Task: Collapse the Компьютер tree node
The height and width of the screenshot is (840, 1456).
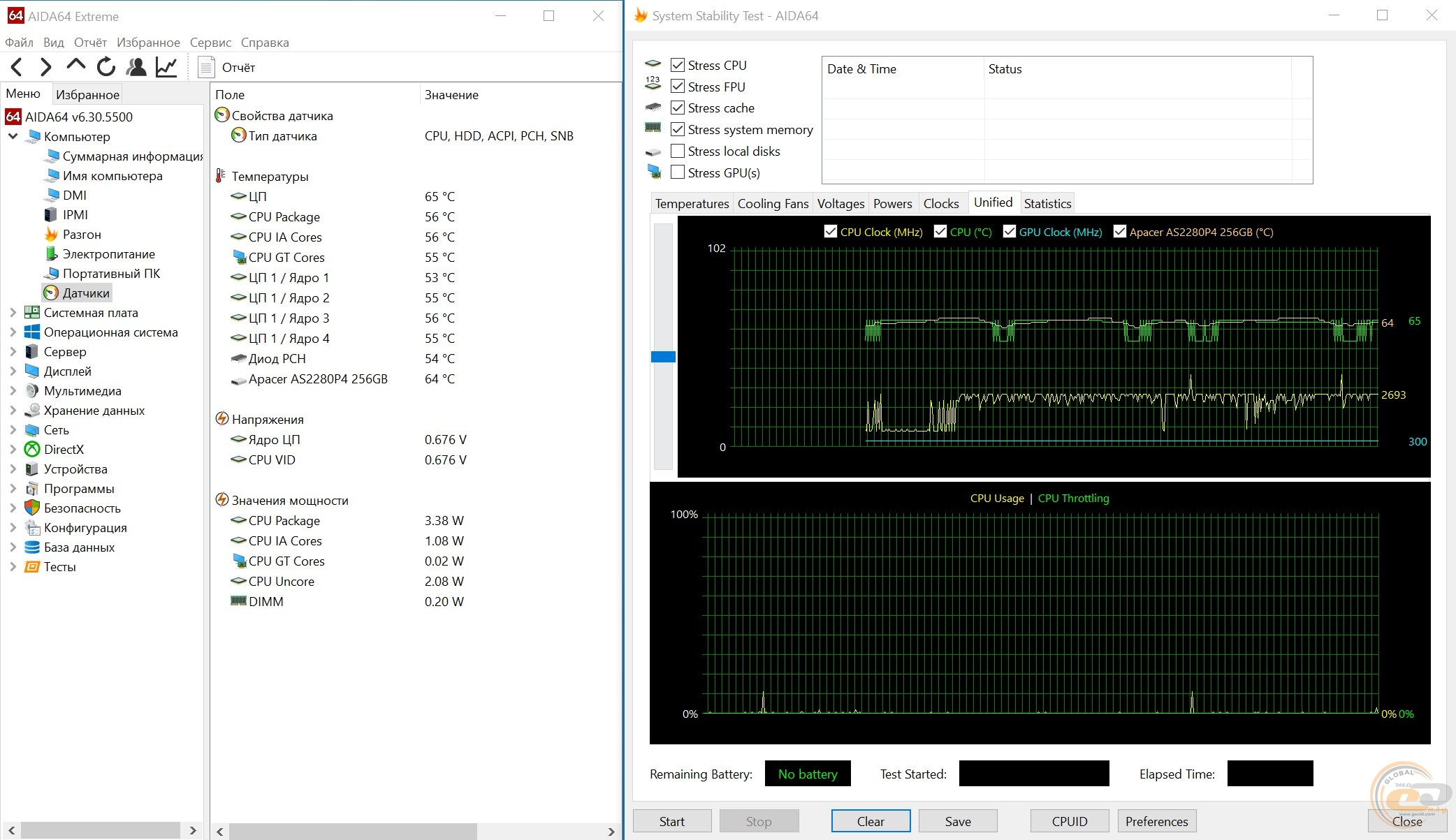Action: pos(13,137)
